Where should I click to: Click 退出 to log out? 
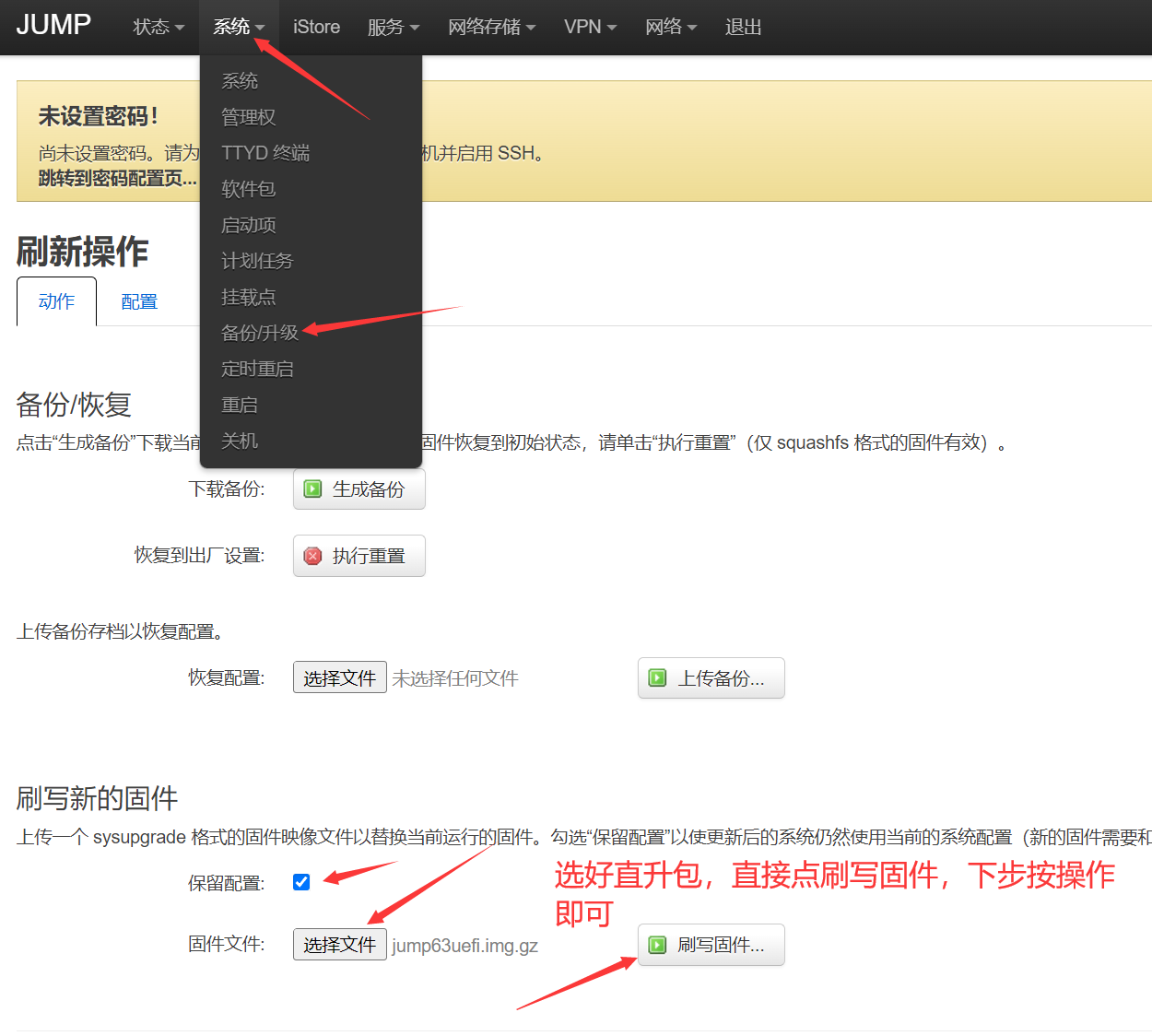click(743, 28)
